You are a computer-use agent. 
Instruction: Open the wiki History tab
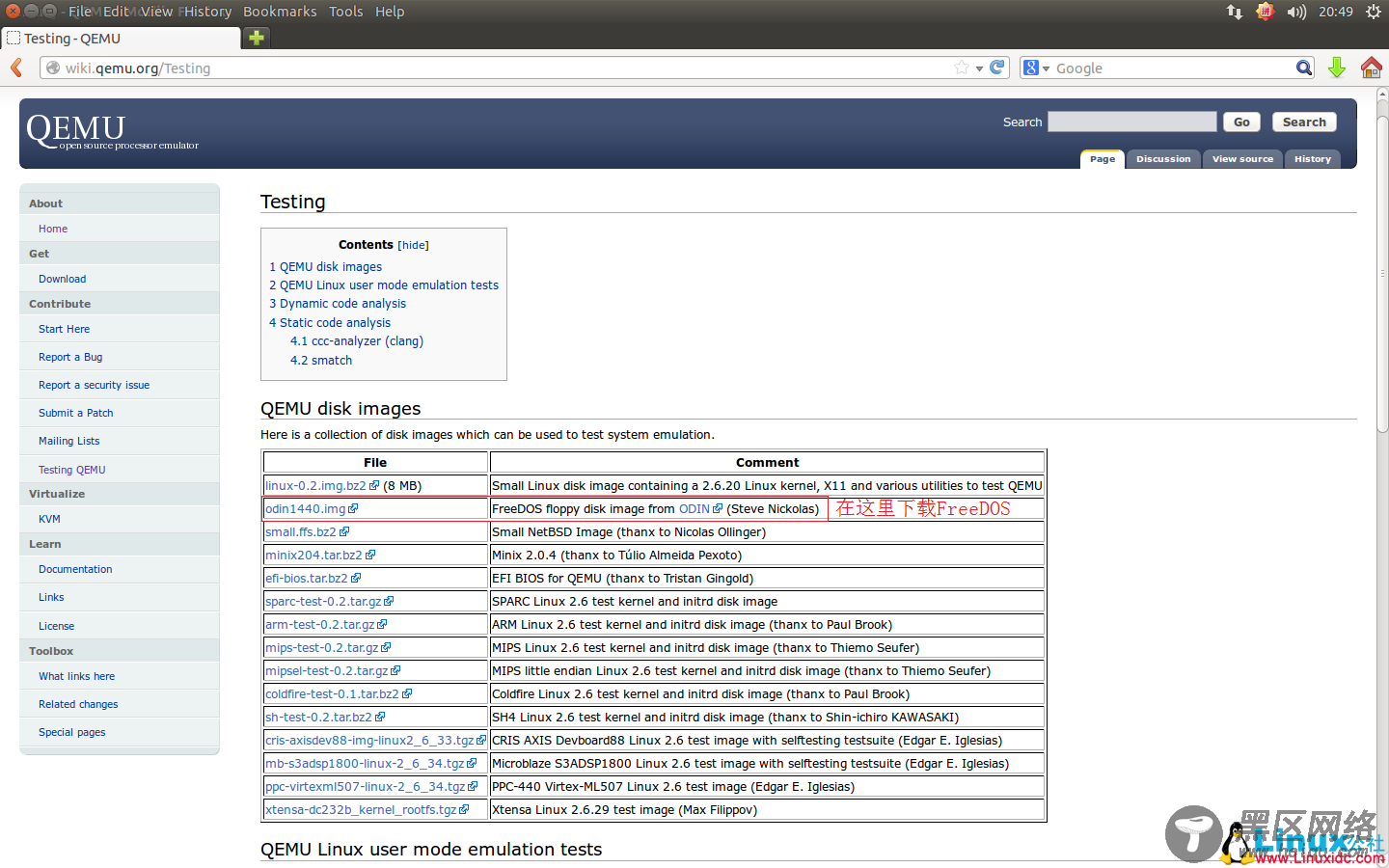pyautogui.click(x=1312, y=159)
